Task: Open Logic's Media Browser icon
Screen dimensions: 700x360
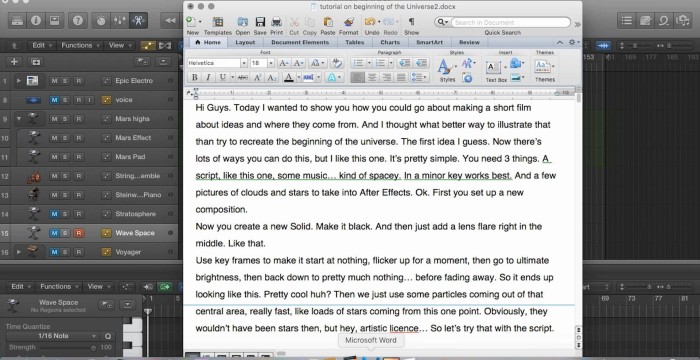Action: coord(682,20)
